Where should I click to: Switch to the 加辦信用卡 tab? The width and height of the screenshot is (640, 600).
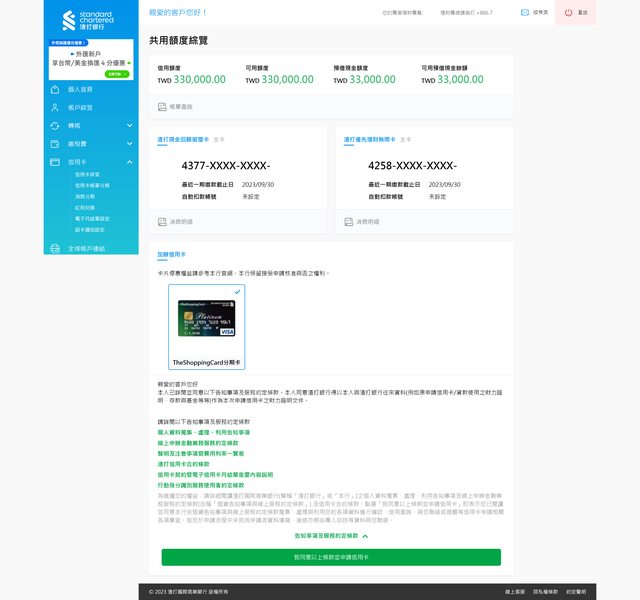click(x=172, y=255)
